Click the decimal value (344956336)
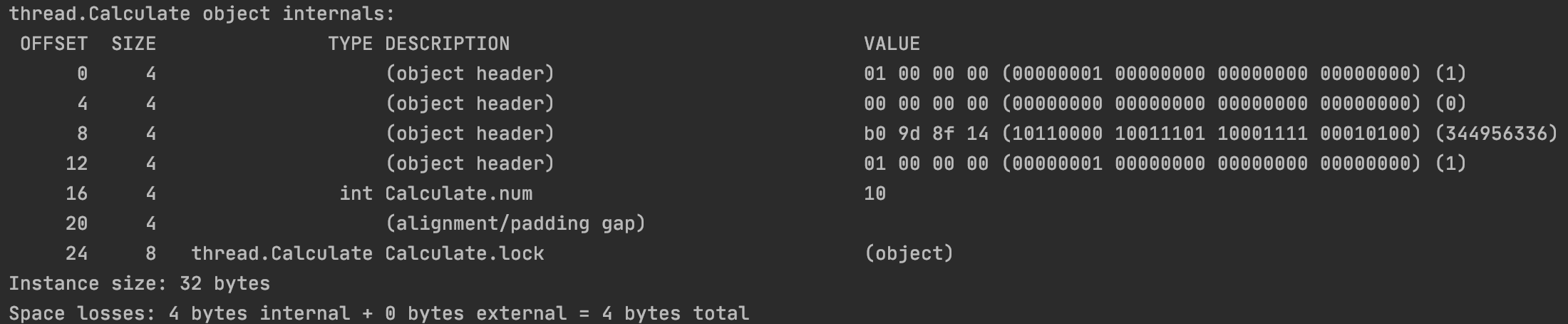 [1496, 133]
